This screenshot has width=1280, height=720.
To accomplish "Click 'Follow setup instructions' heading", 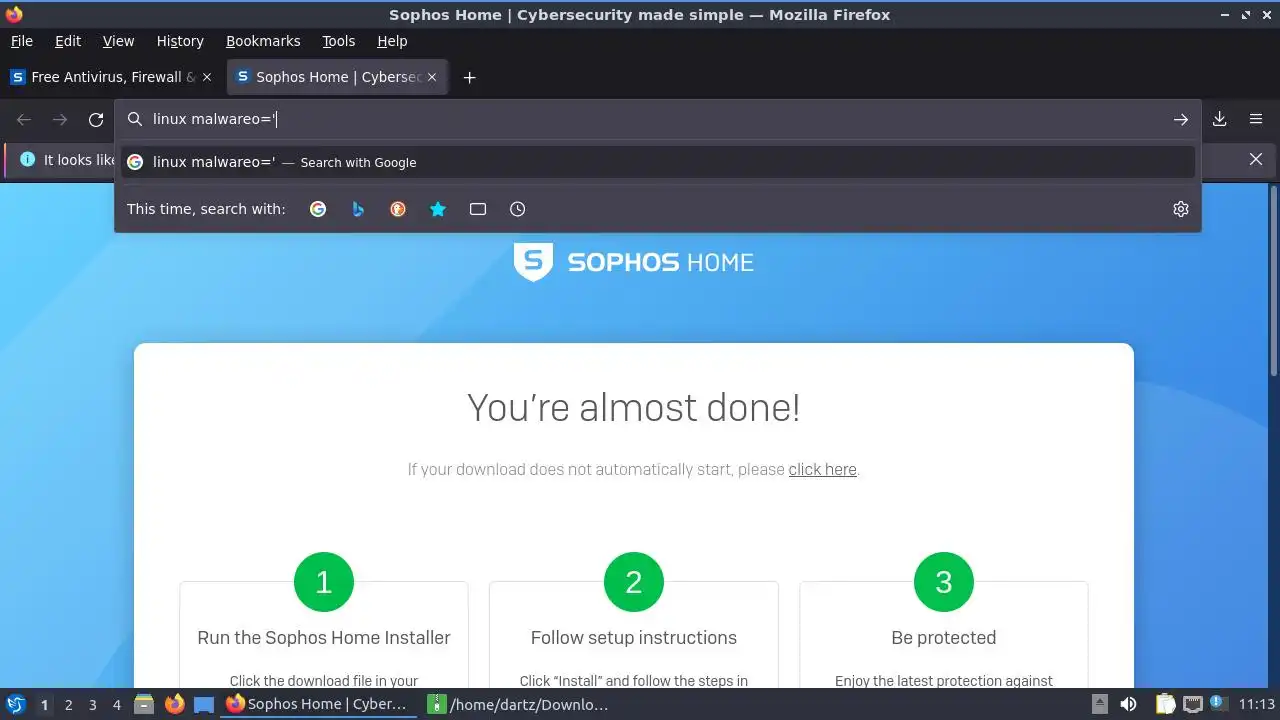I will [x=634, y=638].
